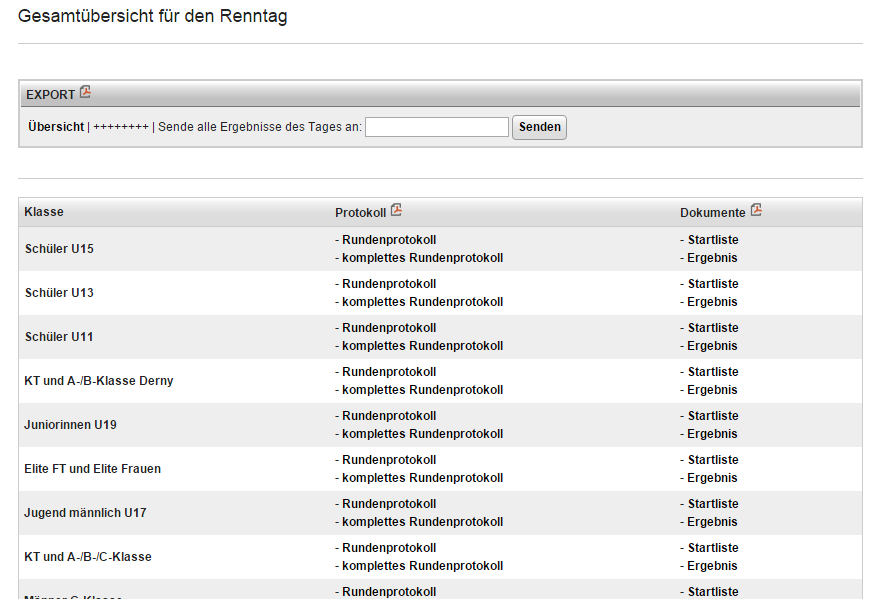Click the PDF icon next to EXPORT
The width and height of the screenshot is (878, 599).
pyautogui.click(x=86, y=93)
